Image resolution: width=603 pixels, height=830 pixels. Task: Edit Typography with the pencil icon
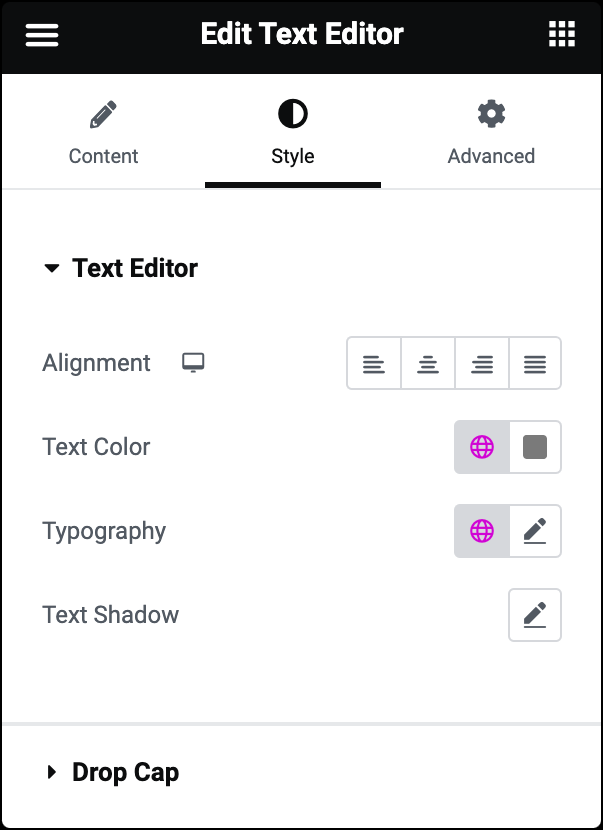[x=535, y=531]
